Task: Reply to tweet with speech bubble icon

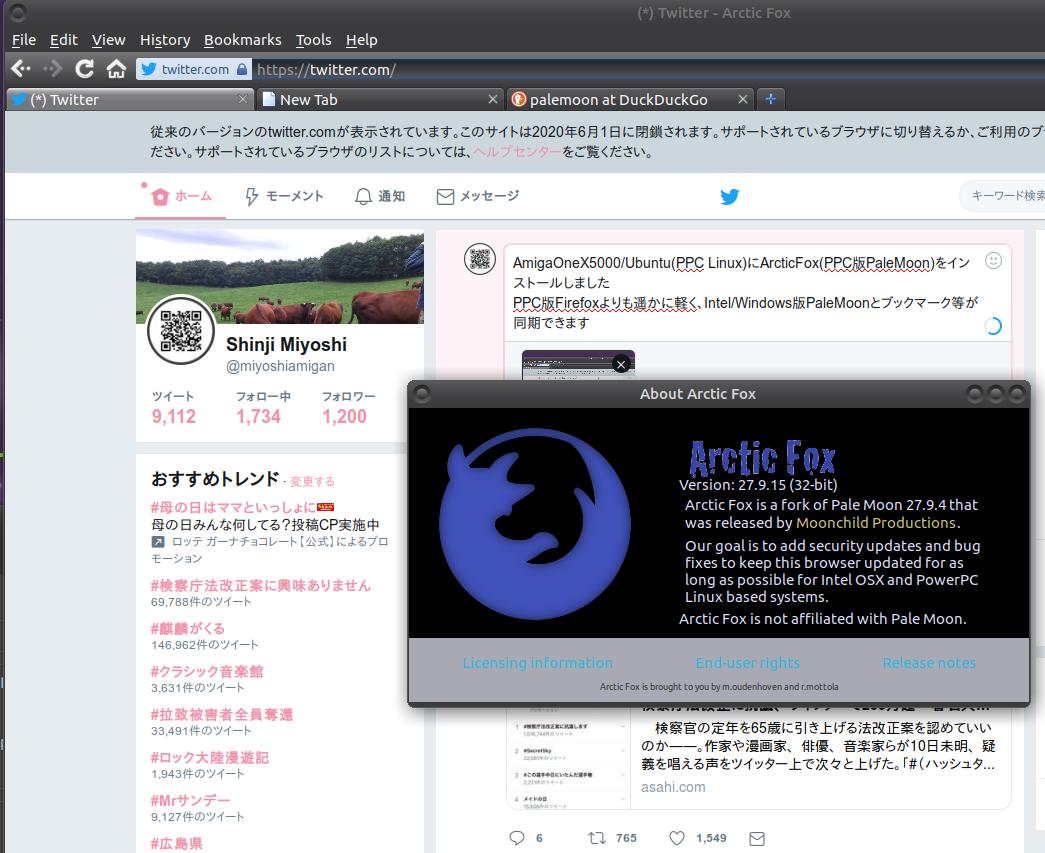Action: coord(517,838)
